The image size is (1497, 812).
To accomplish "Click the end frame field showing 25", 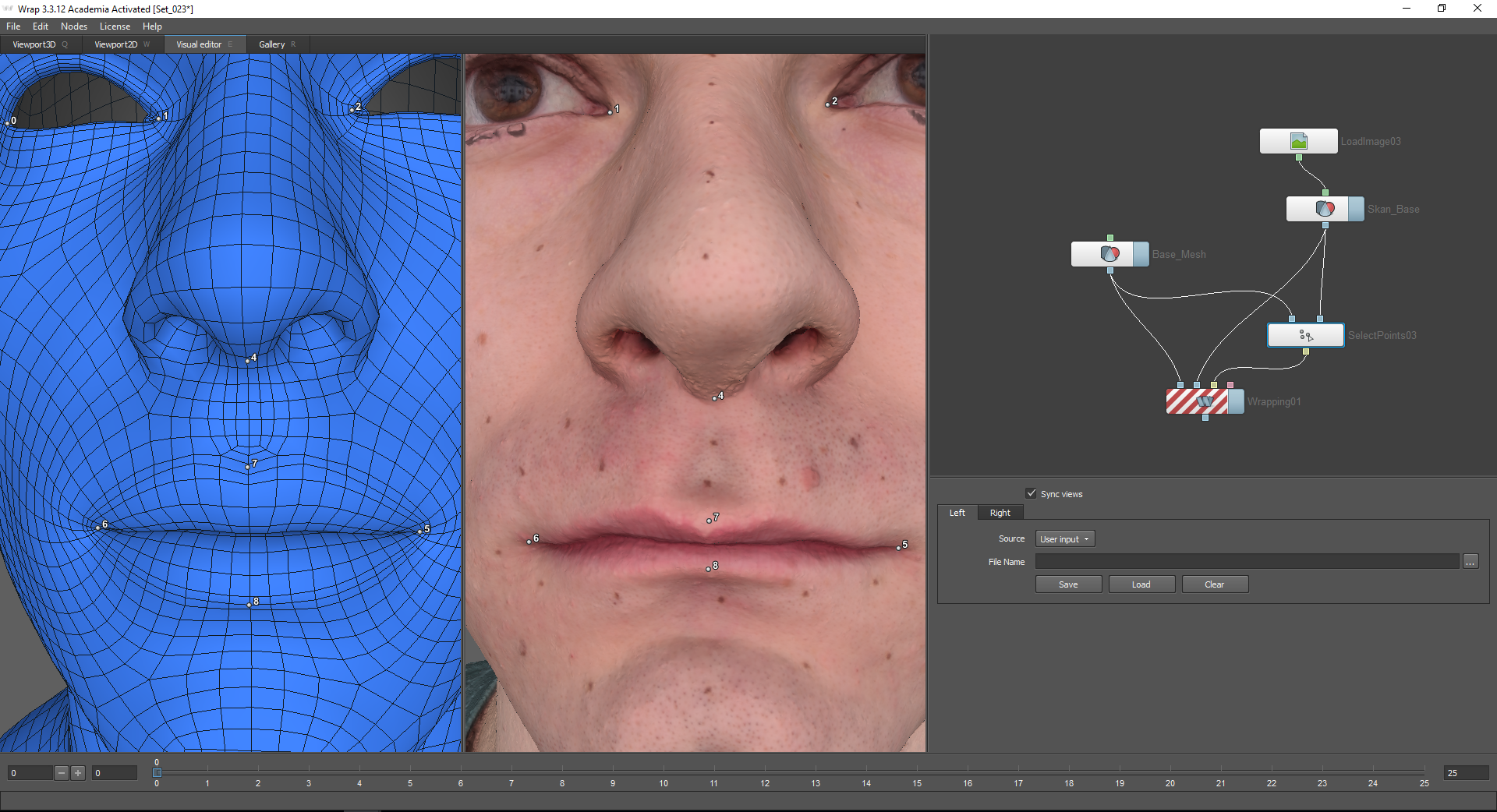I will (x=1467, y=773).
